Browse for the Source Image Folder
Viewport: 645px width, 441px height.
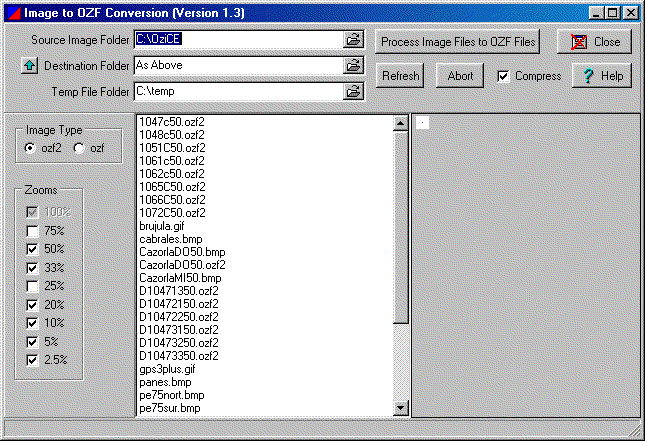click(x=353, y=40)
